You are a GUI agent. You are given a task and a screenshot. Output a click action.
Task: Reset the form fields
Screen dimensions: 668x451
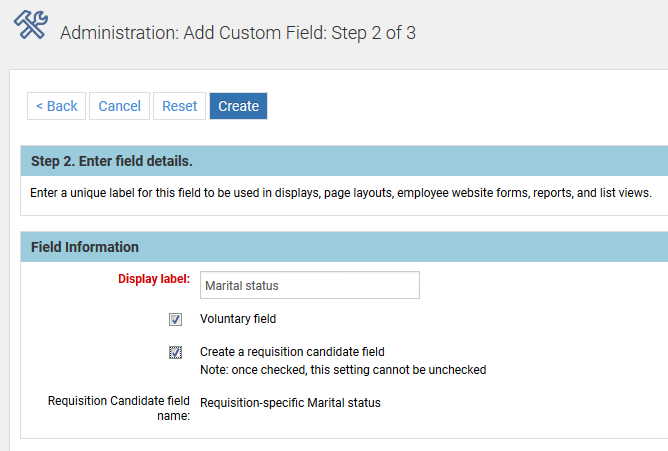click(x=180, y=106)
